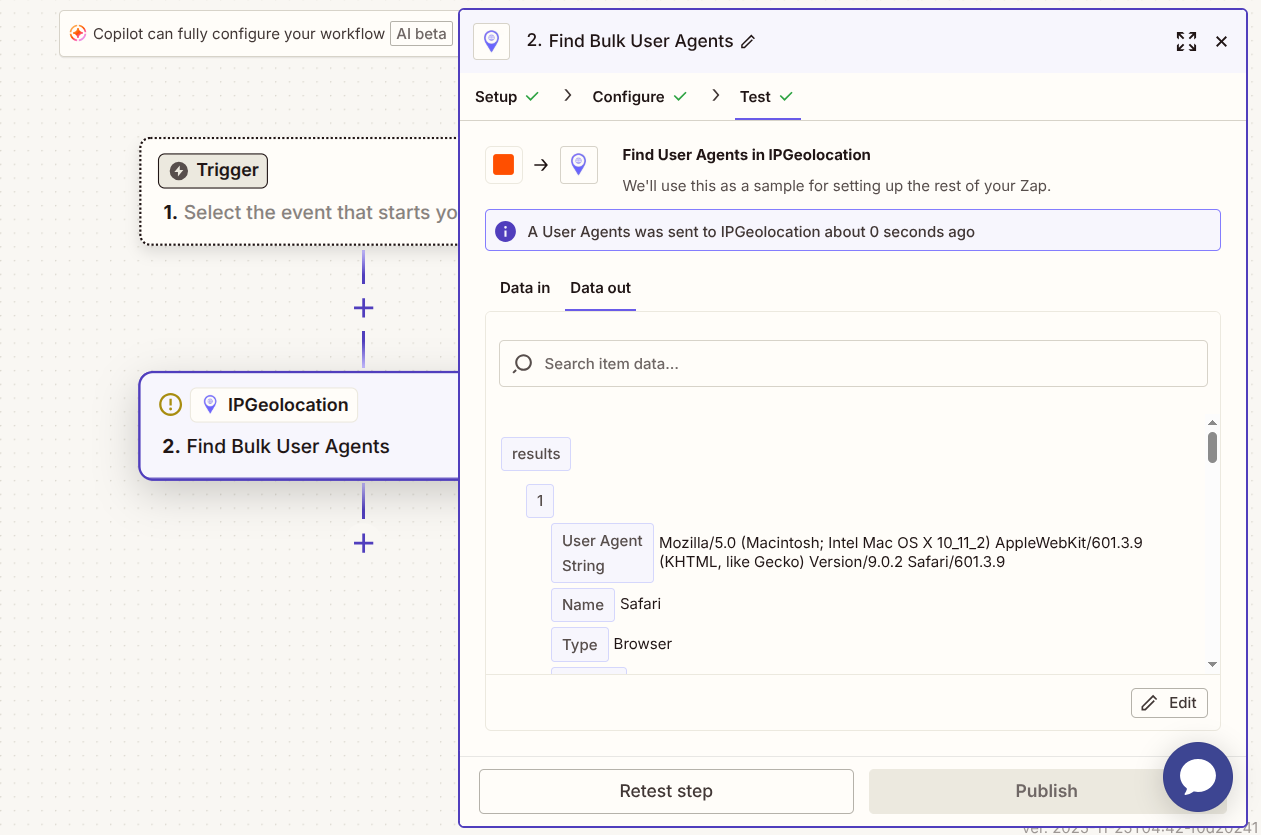
Task: Close the Find Bulk User Agents panel
Action: pyautogui.click(x=1221, y=42)
